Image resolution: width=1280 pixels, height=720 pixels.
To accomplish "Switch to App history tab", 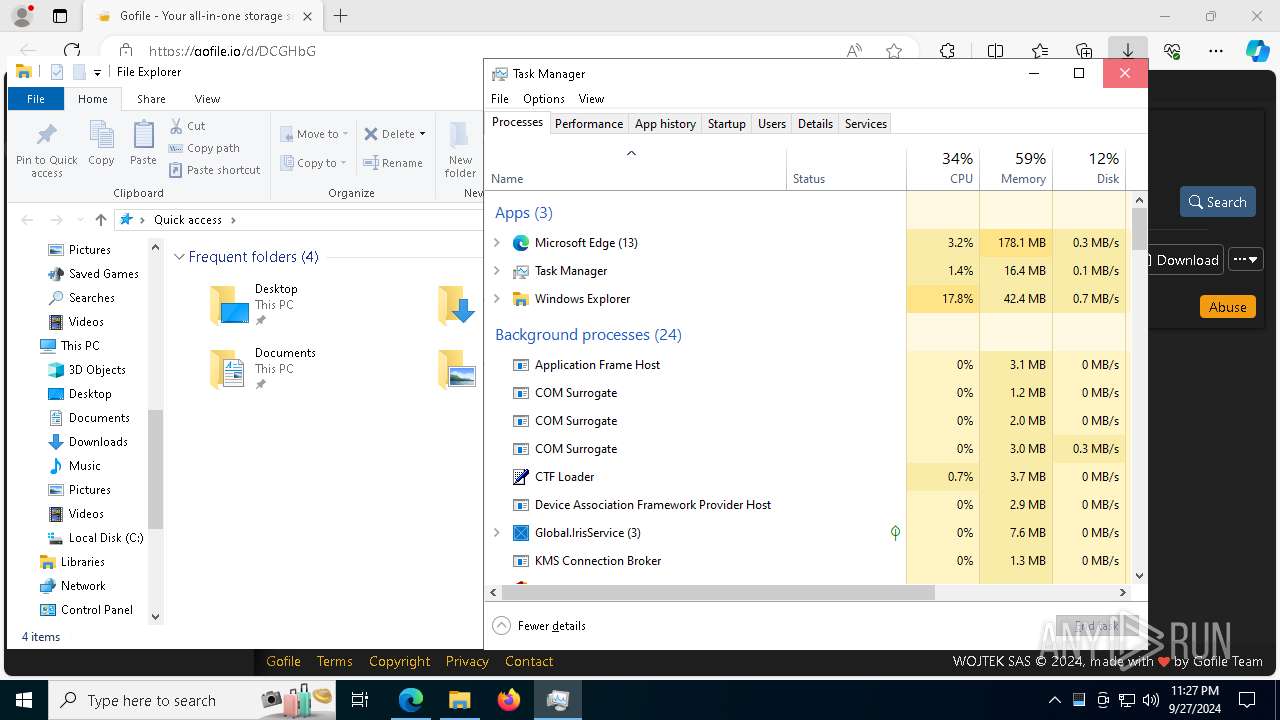I will coord(665,124).
